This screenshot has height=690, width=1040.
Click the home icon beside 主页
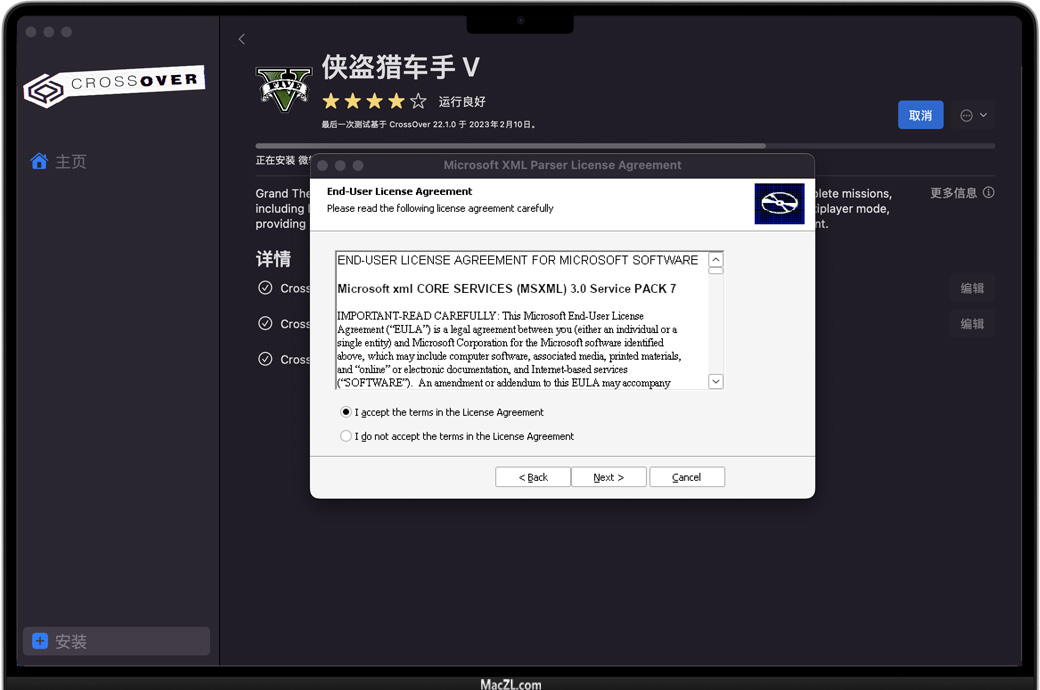click(39, 161)
